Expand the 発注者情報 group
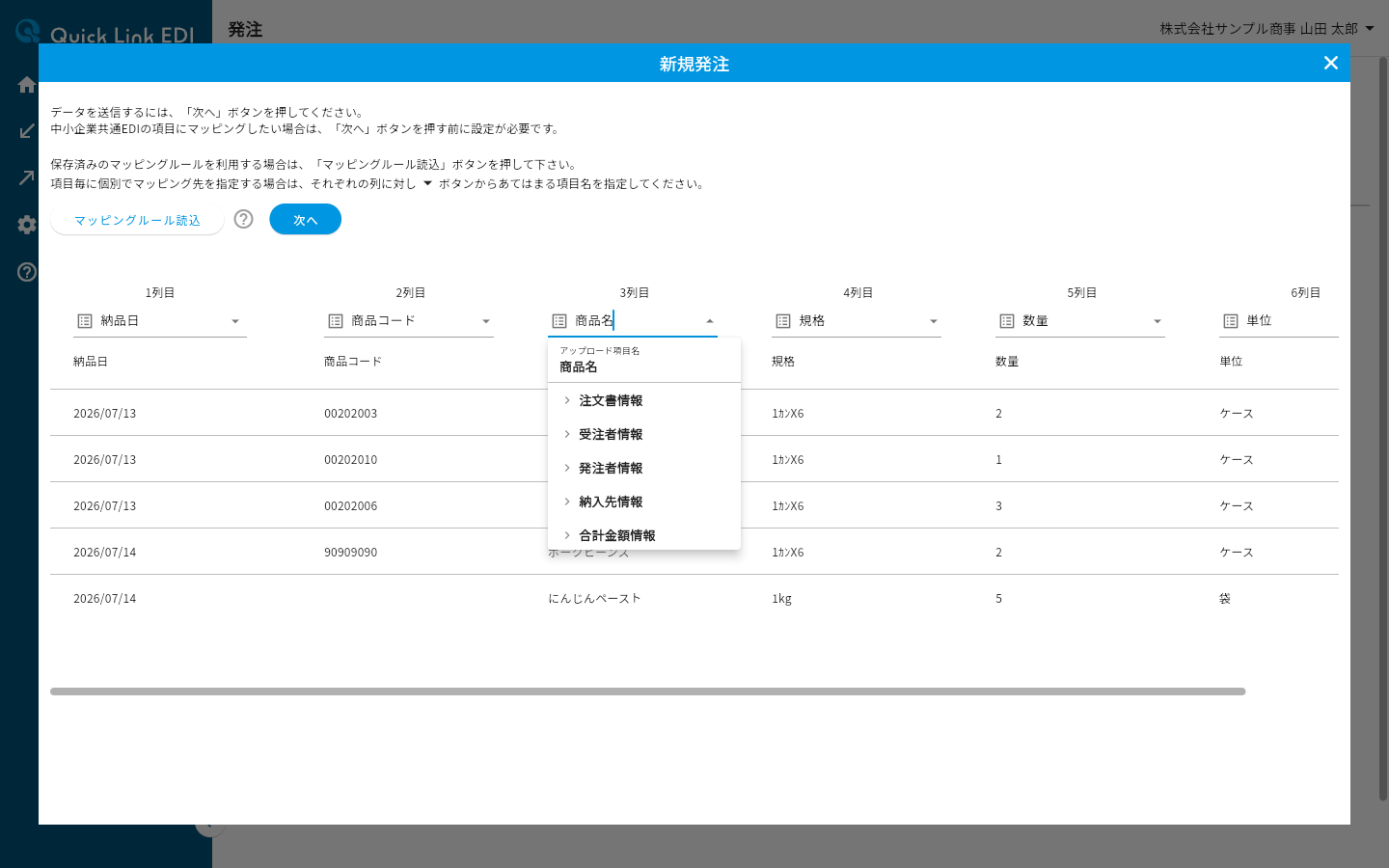Image resolution: width=1389 pixels, height=868 pixels. pyautogui.click(x=644, y=468)
